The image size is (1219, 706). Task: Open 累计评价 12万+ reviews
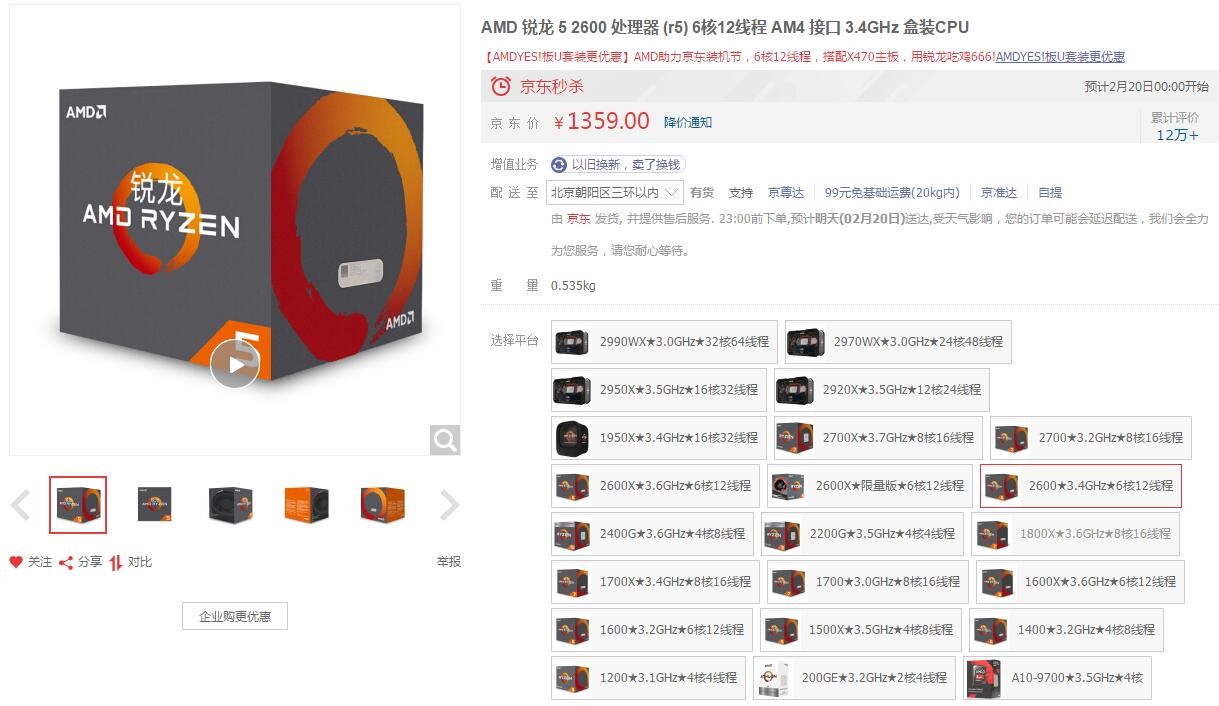click(1176, 127)
